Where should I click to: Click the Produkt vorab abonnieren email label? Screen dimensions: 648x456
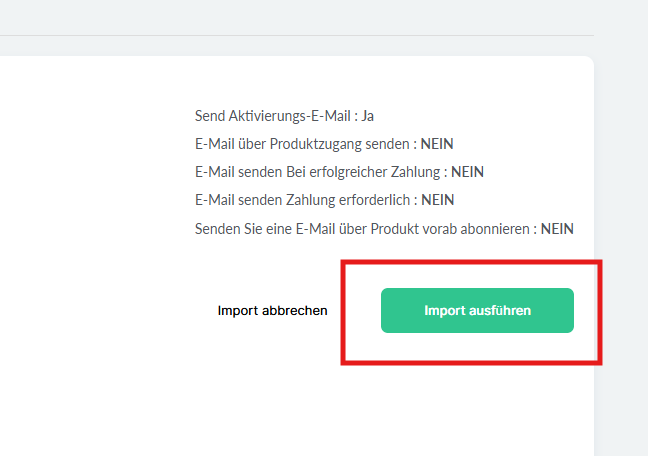(x=363, y=228)
